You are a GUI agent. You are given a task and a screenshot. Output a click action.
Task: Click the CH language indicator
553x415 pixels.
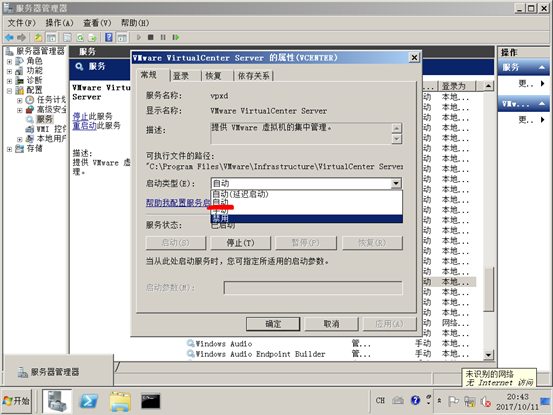[380, 401]
